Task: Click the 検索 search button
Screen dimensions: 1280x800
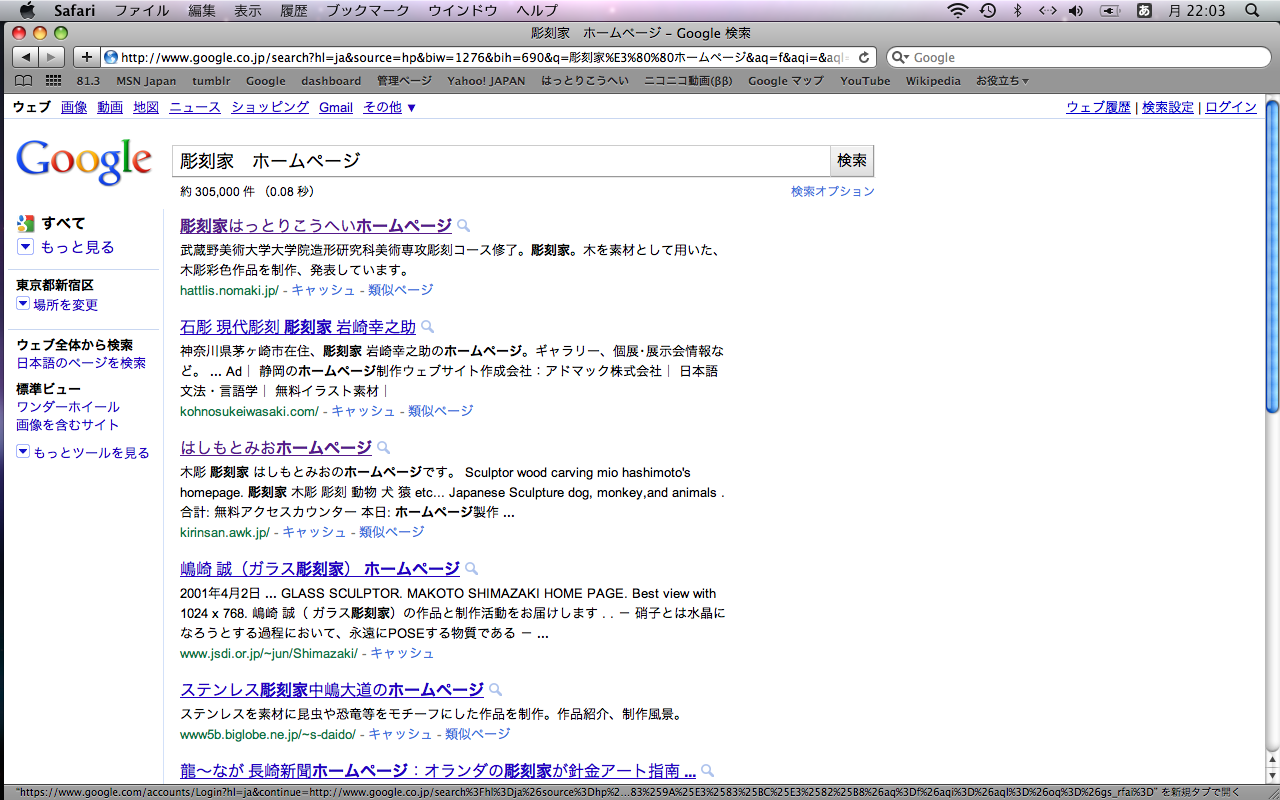Action: (852, 160)
